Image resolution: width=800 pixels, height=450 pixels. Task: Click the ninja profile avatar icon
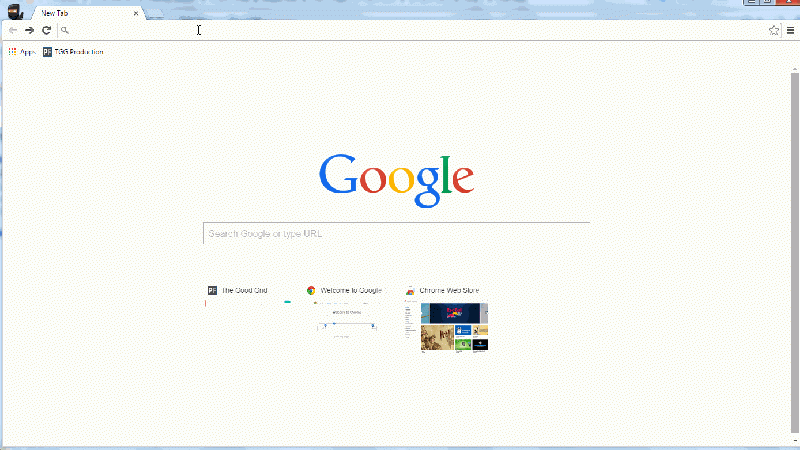(15, 11)
